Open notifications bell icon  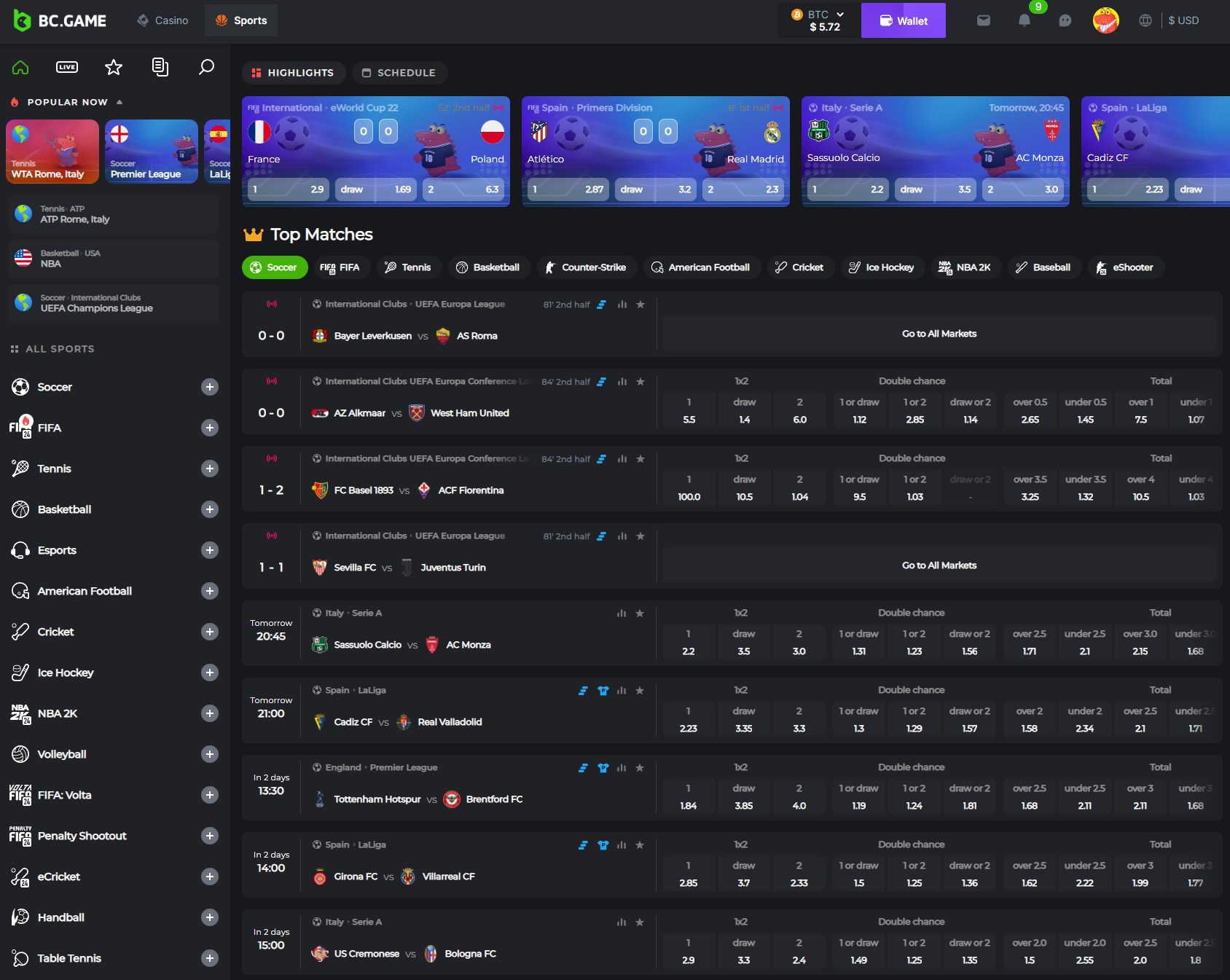pyautogui.click(x=1025, y=20)
